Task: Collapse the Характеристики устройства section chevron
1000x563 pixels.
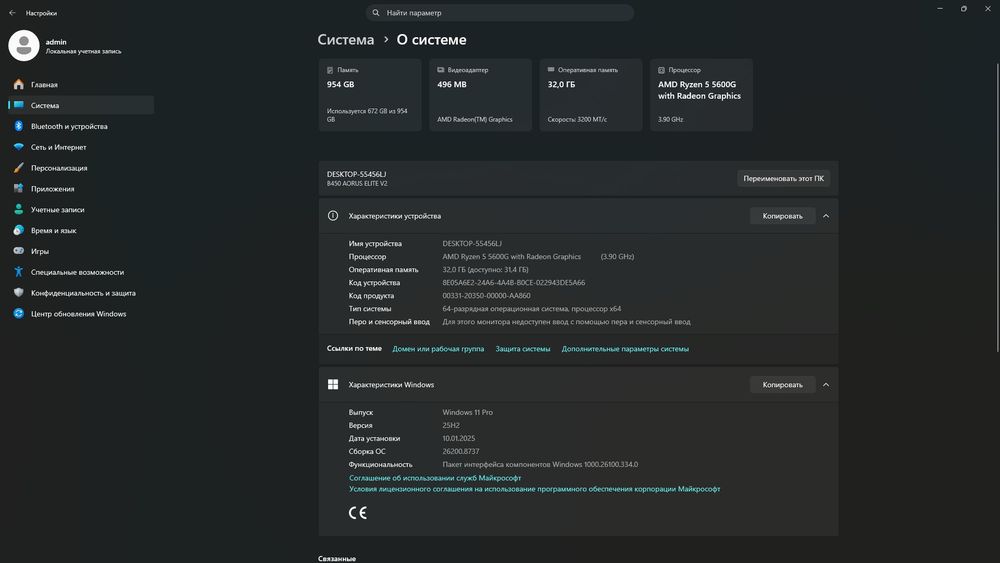Action: tap(826, 216)
